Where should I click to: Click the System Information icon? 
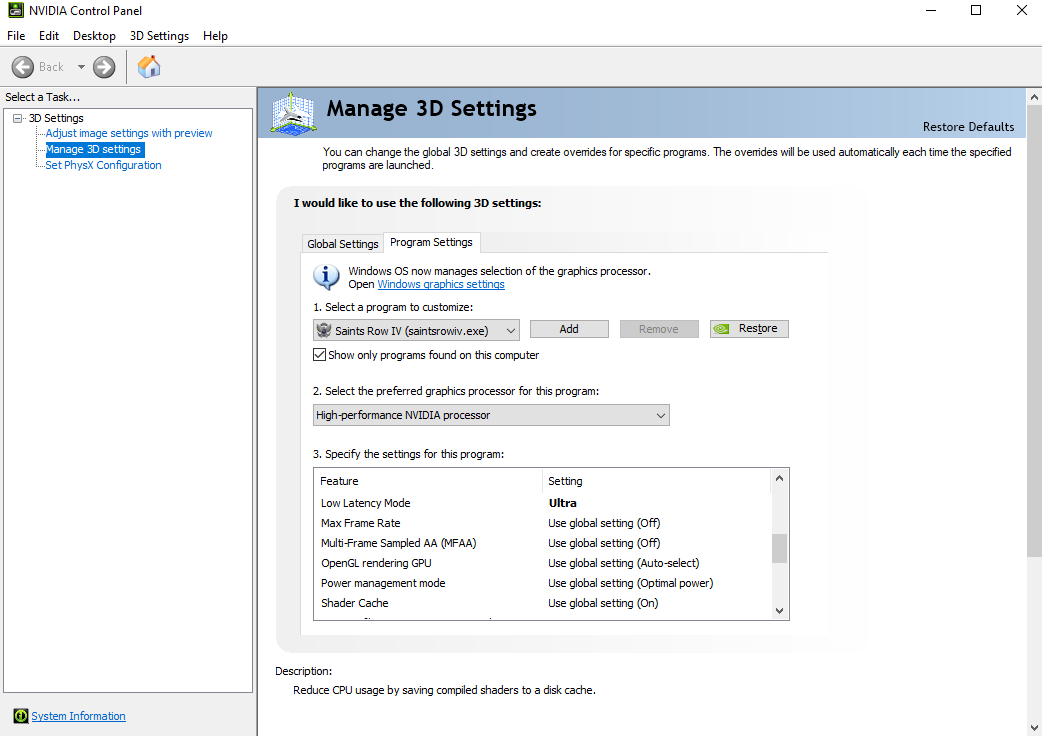coord(21,716)
